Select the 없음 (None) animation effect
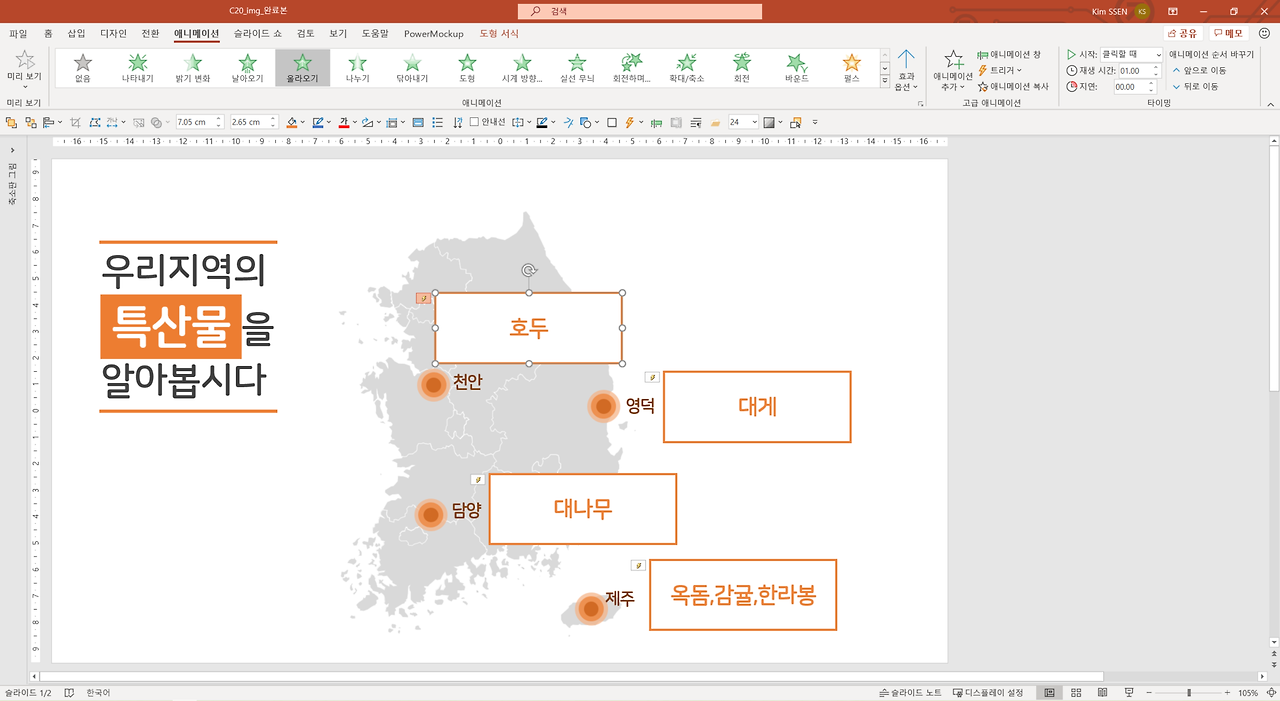 point(83,68)
